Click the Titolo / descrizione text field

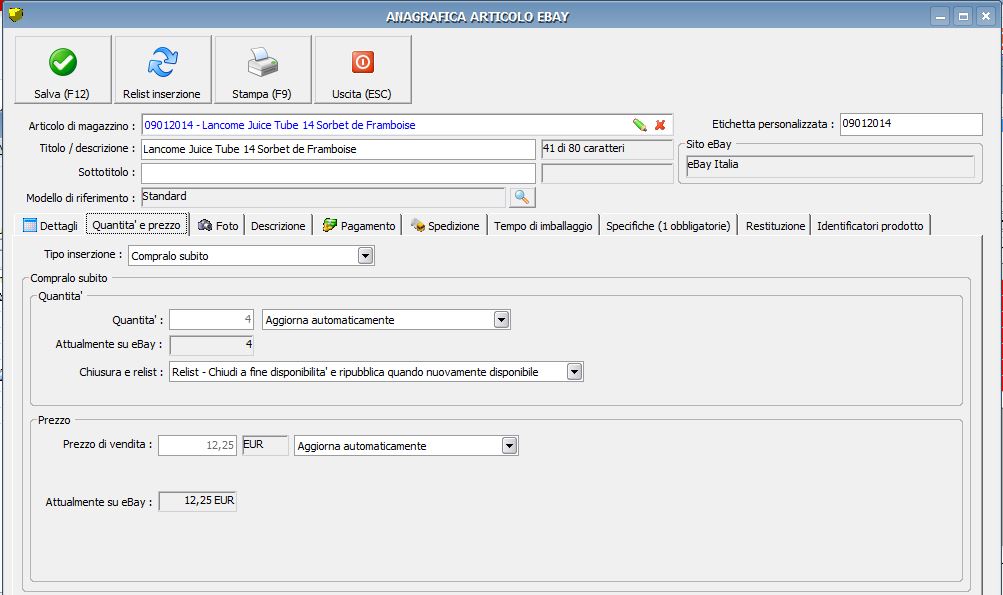338,149
